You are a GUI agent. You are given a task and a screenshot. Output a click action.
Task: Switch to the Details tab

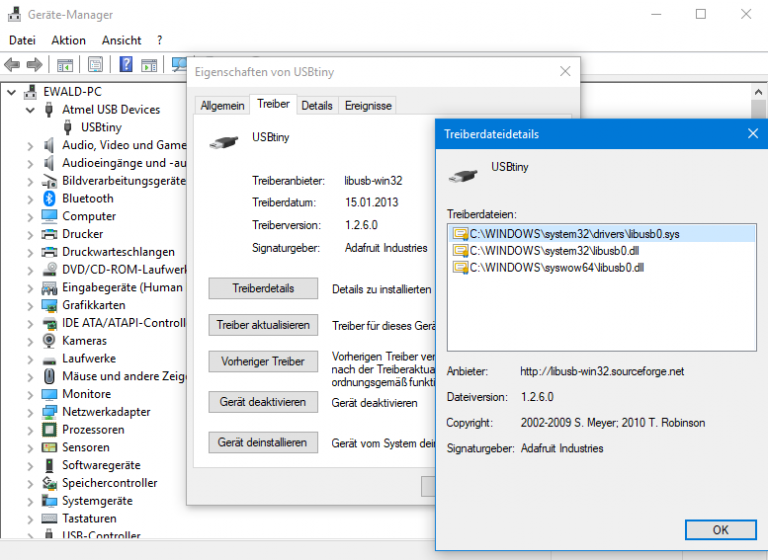(x=317, y=105)
